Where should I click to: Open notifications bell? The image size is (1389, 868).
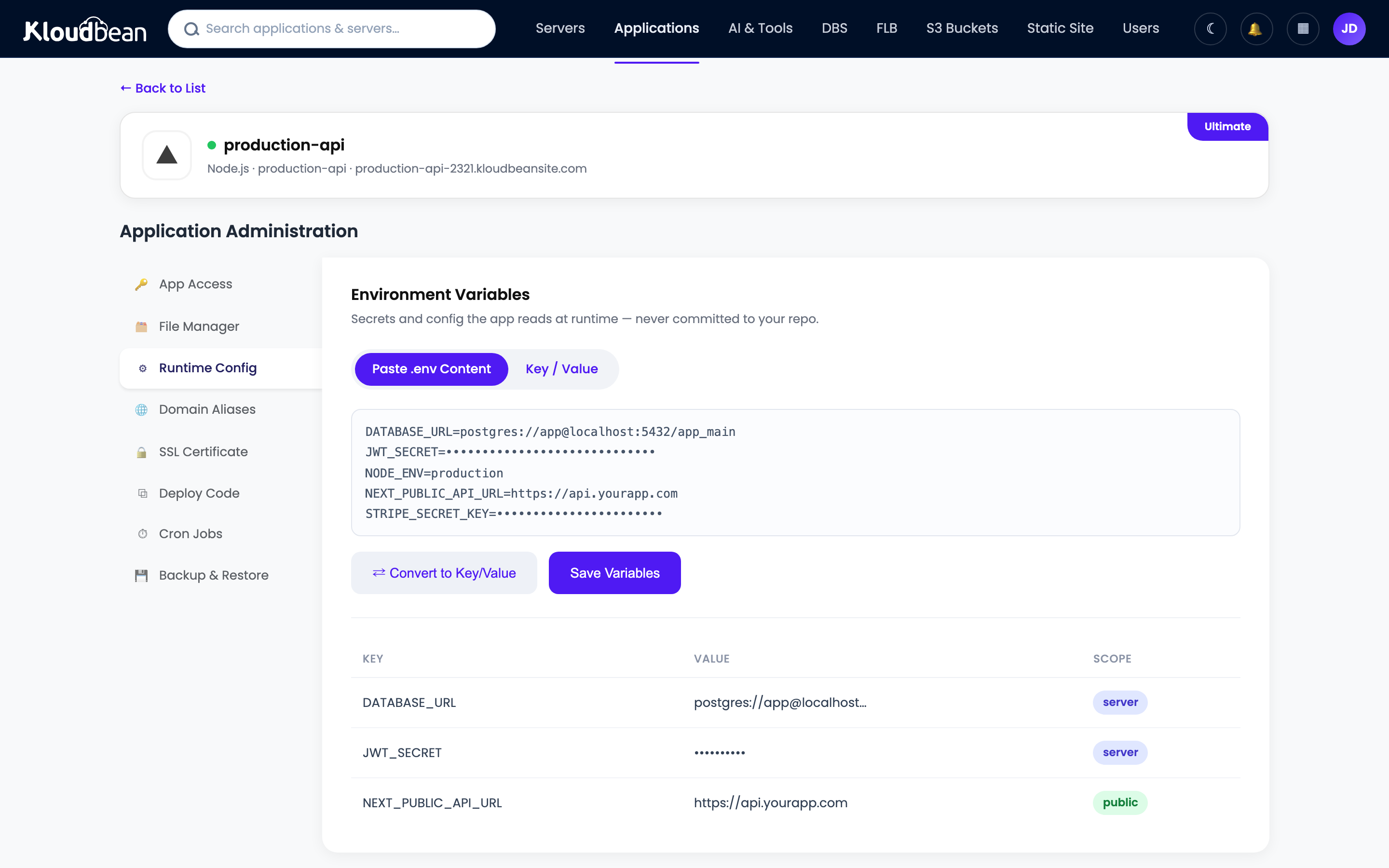tap(1256, 29)
